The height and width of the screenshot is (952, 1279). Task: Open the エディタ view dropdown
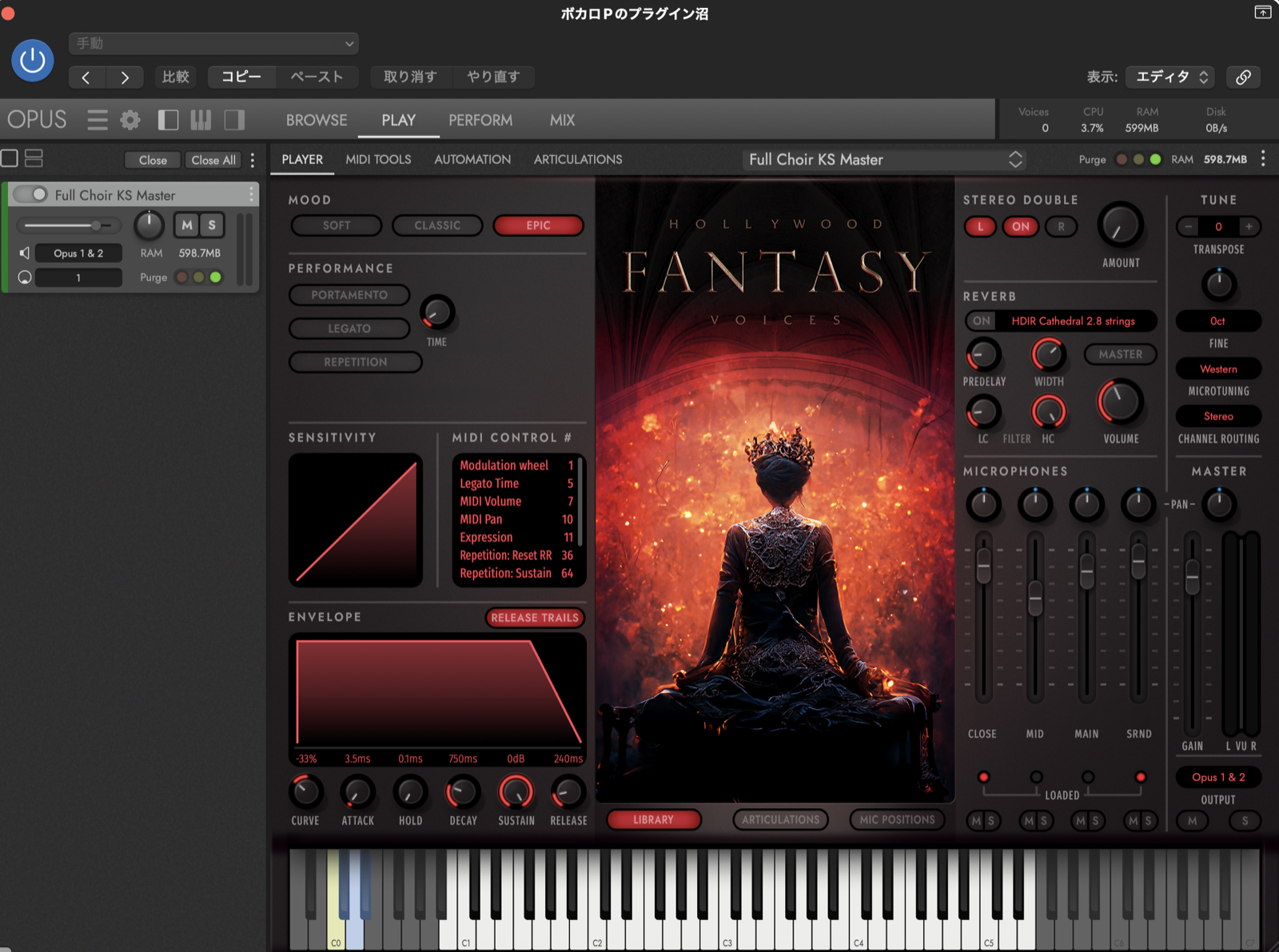point(1170,77)
